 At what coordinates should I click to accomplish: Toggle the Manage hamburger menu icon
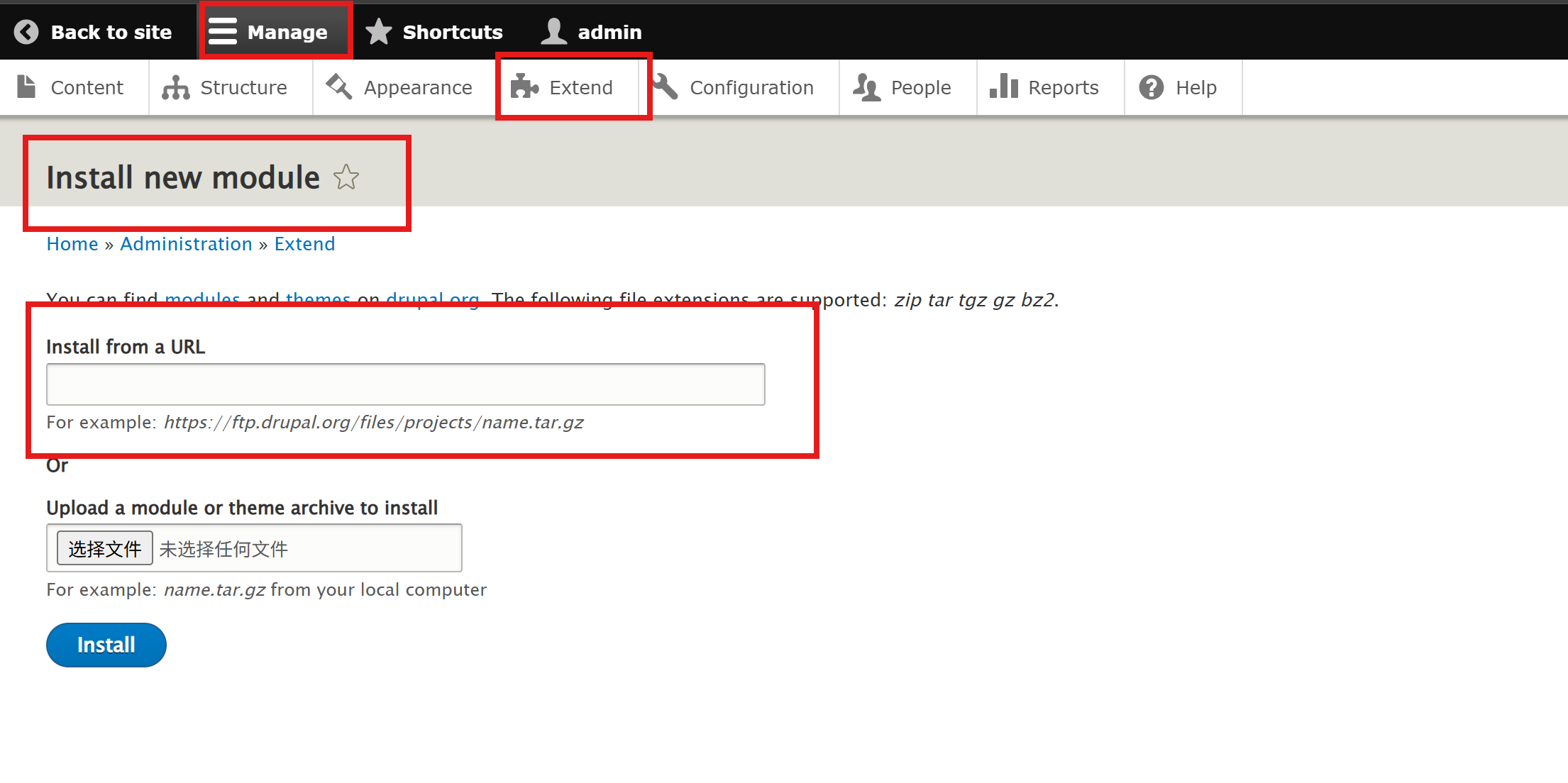[x=223, y=32]
